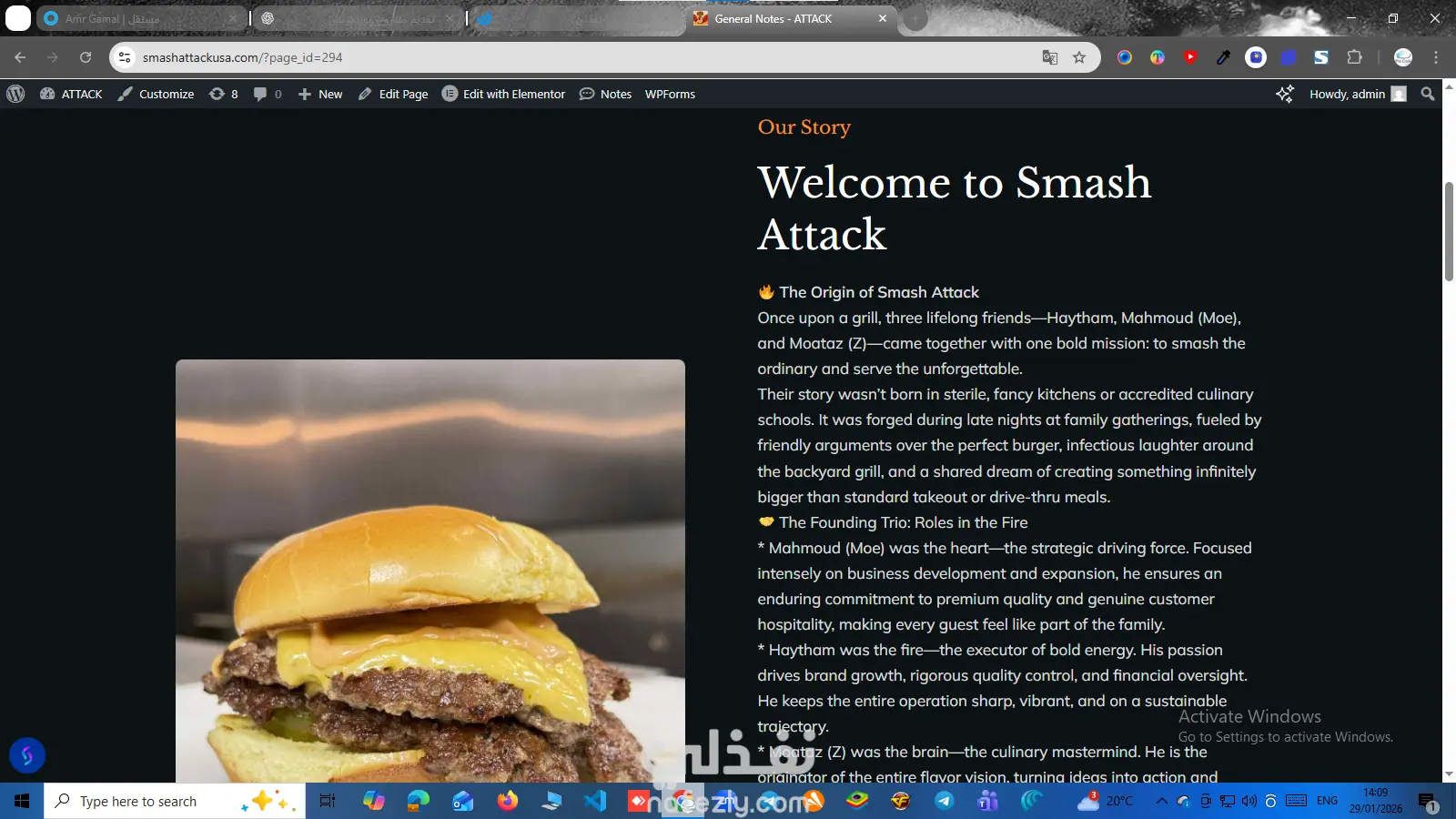Open the Chrome profile avatar
Image resolution: width=1456 pixels, height=819 pixels.
coord(1403,57)
